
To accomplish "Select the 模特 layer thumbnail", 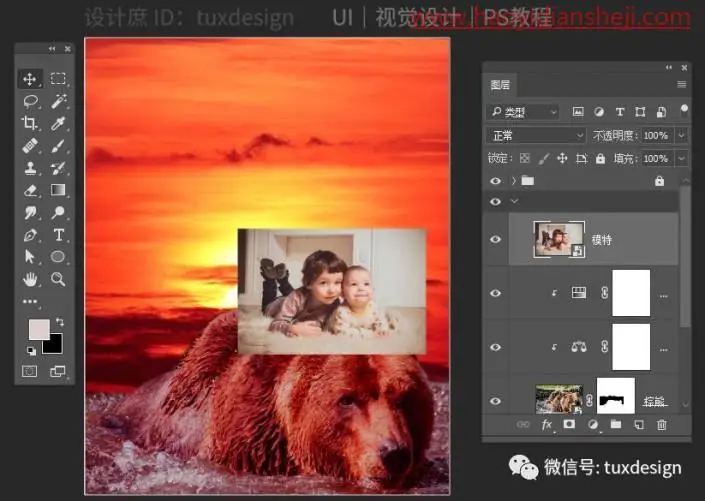I will 559,239.
